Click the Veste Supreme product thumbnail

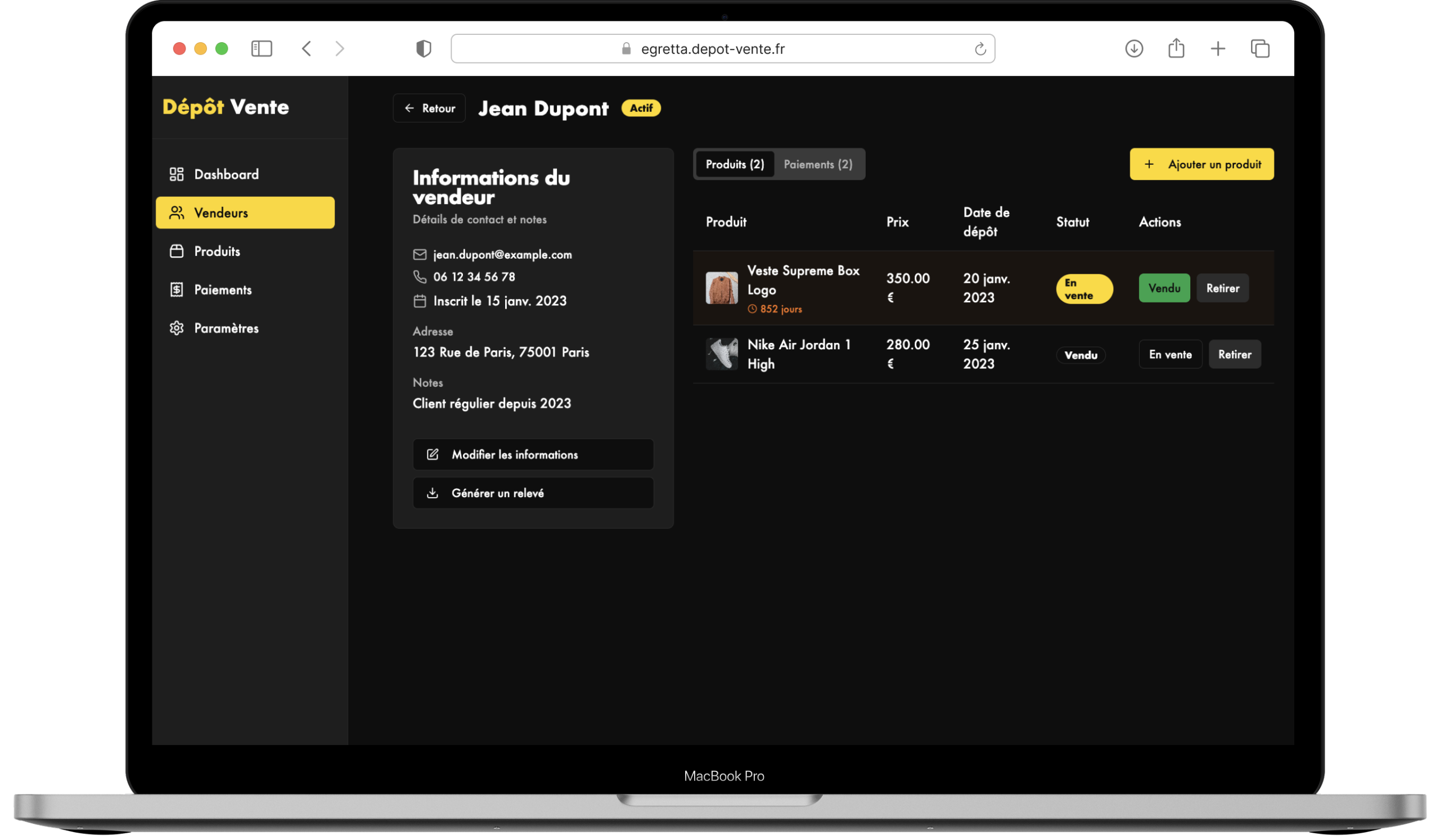pos(721,288)
